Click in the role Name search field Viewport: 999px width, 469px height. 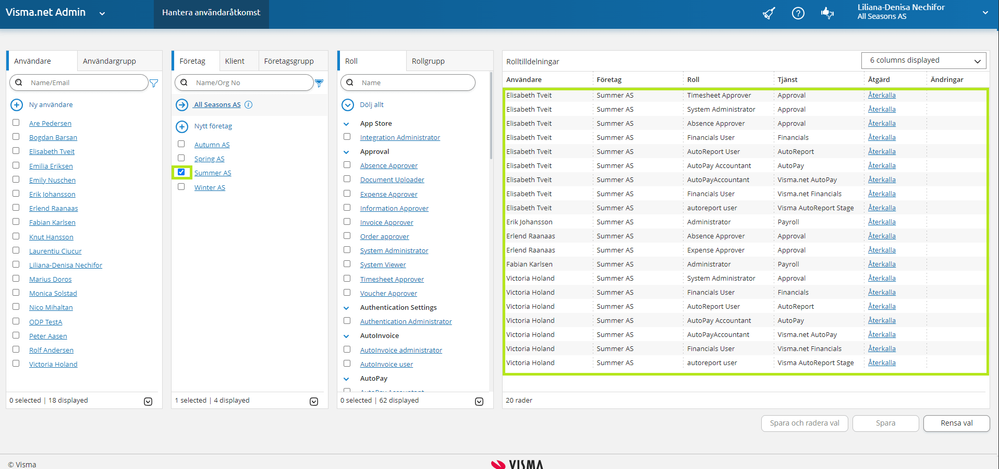click(x=408, y=83)
